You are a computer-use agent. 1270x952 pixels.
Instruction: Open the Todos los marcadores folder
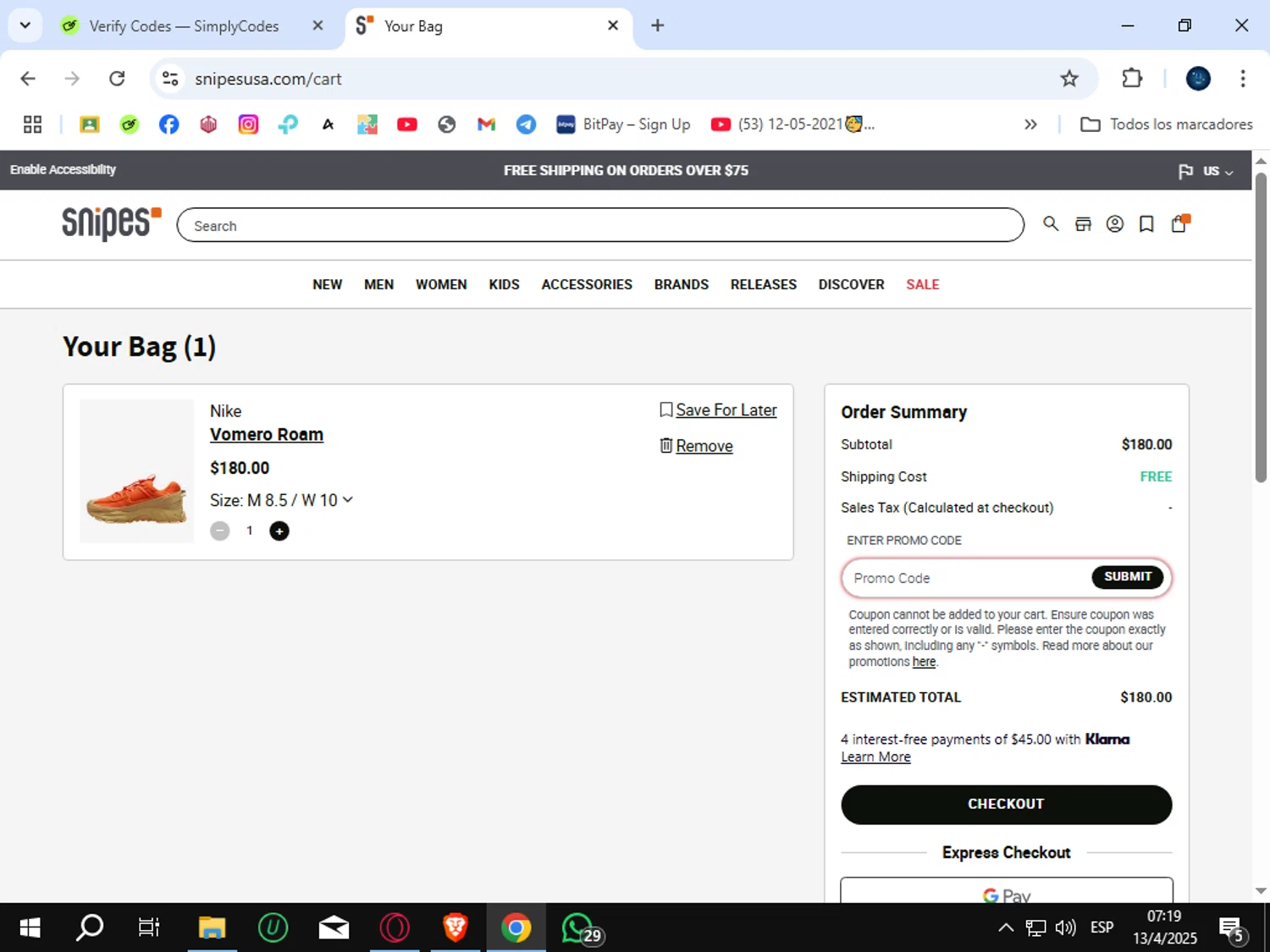point(1167,124)
